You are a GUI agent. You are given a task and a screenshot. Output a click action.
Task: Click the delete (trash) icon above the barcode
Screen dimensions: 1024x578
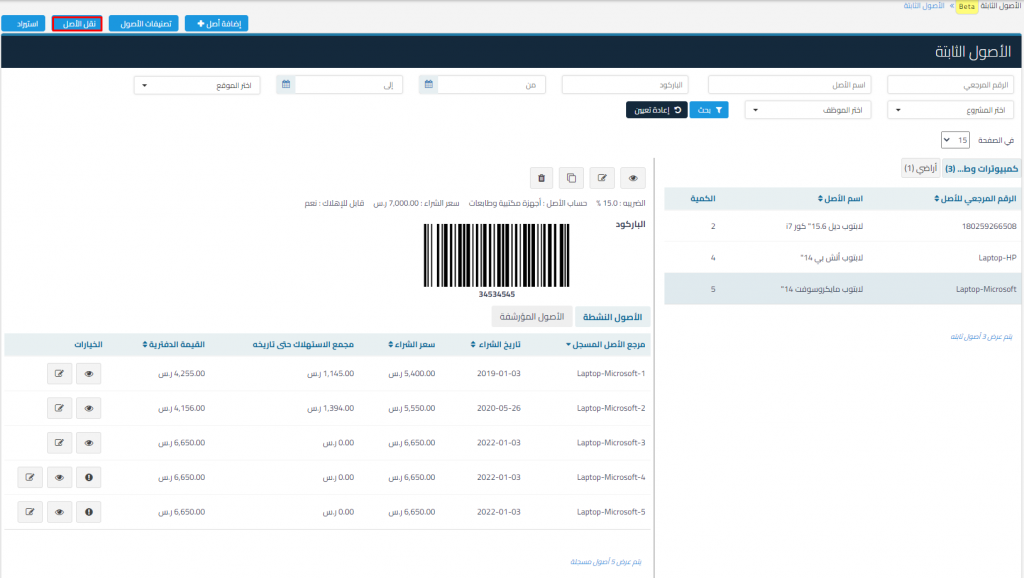click(541, 178)
